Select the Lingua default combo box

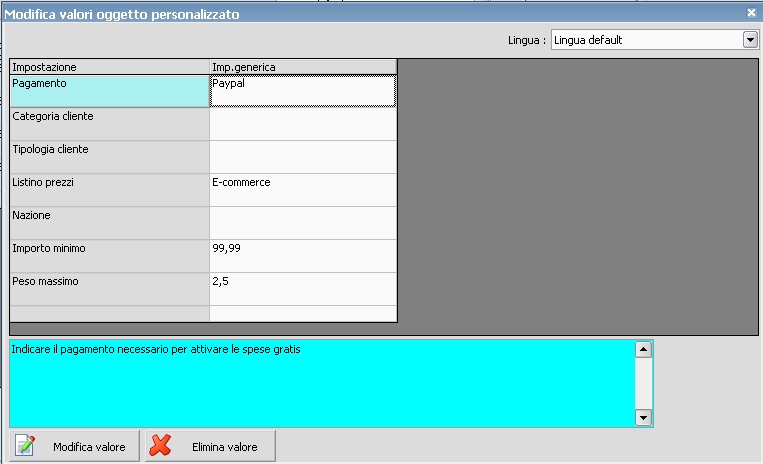point(654,40)
